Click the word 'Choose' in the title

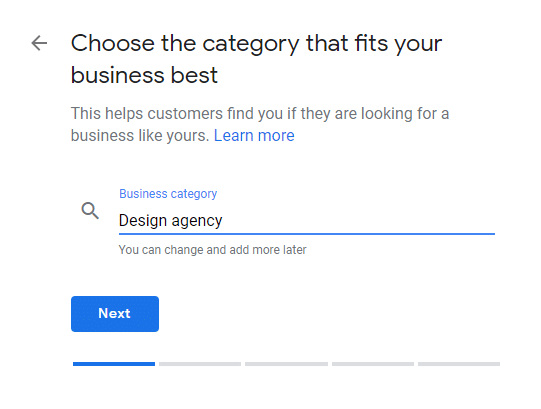tap(112, 43)
